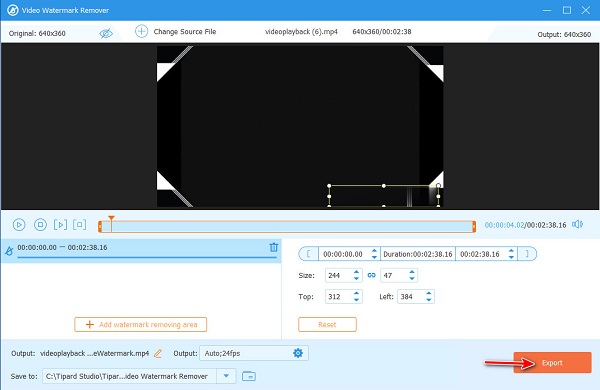The height and width of the screenshot is (390, 600).
Task: Click inside the video preview area
Action: coord(300,126)
